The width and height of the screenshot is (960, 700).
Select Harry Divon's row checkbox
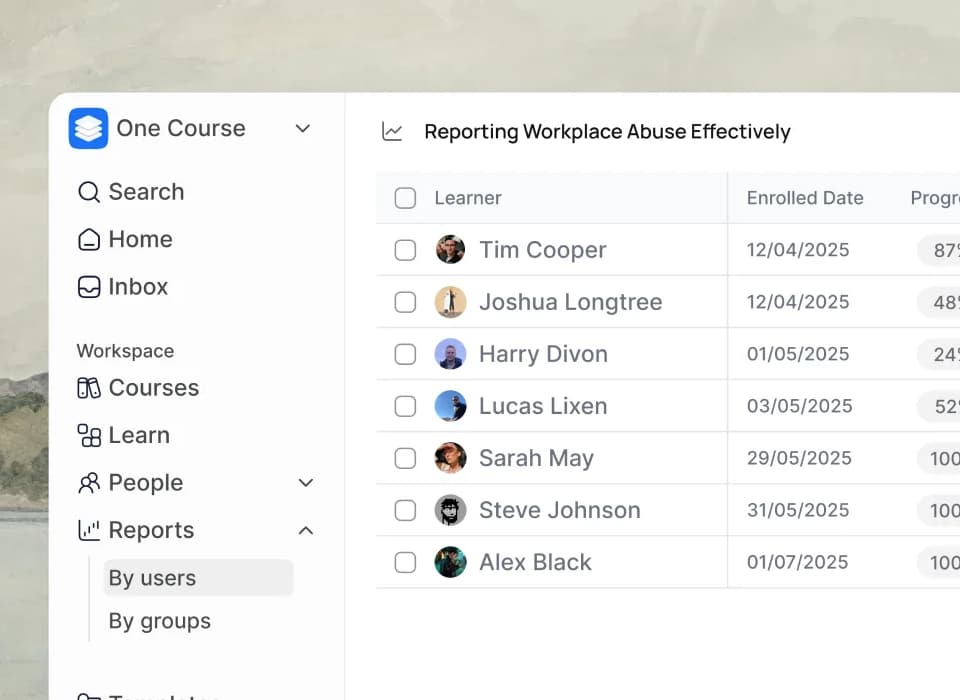click(x=405, y=354)
